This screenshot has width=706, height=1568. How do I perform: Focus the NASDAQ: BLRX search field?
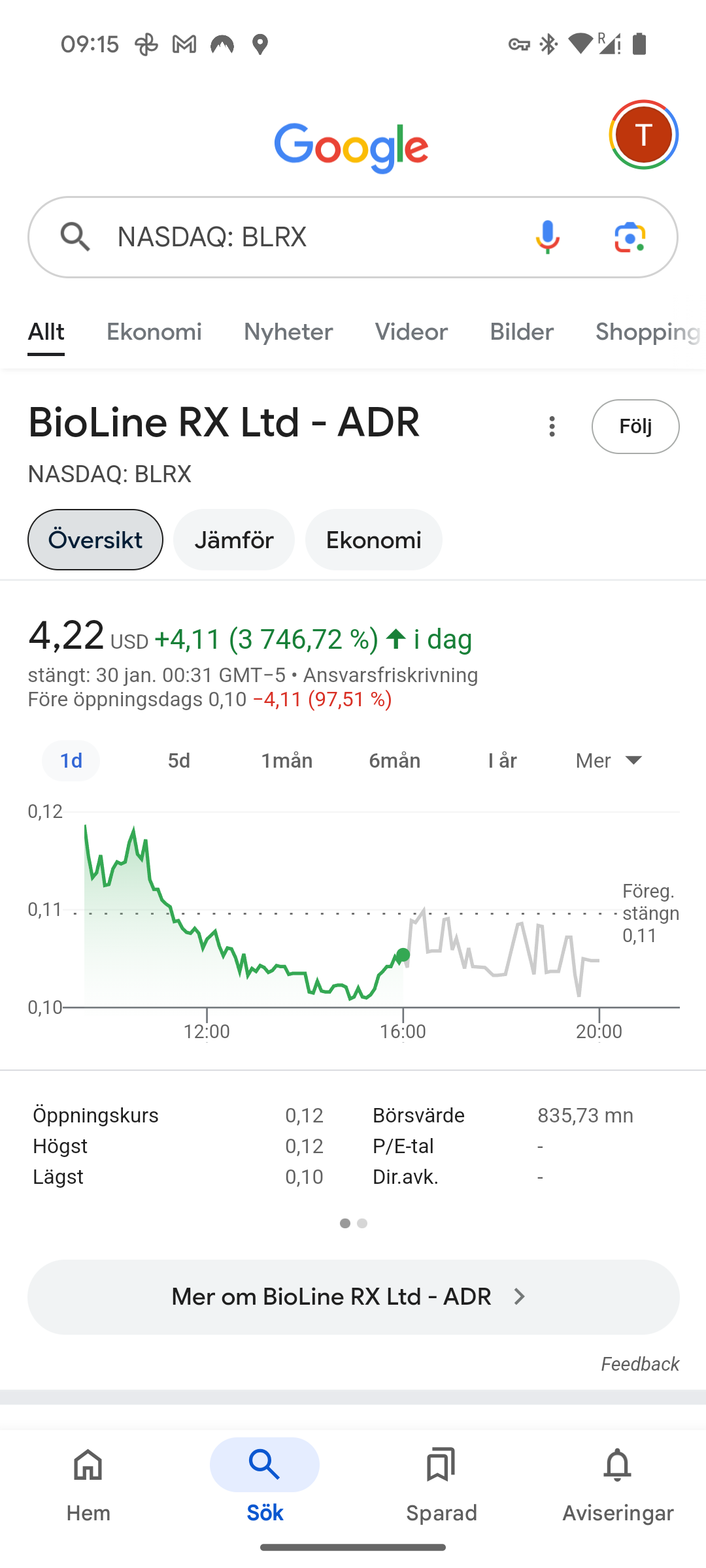[307, 237]
